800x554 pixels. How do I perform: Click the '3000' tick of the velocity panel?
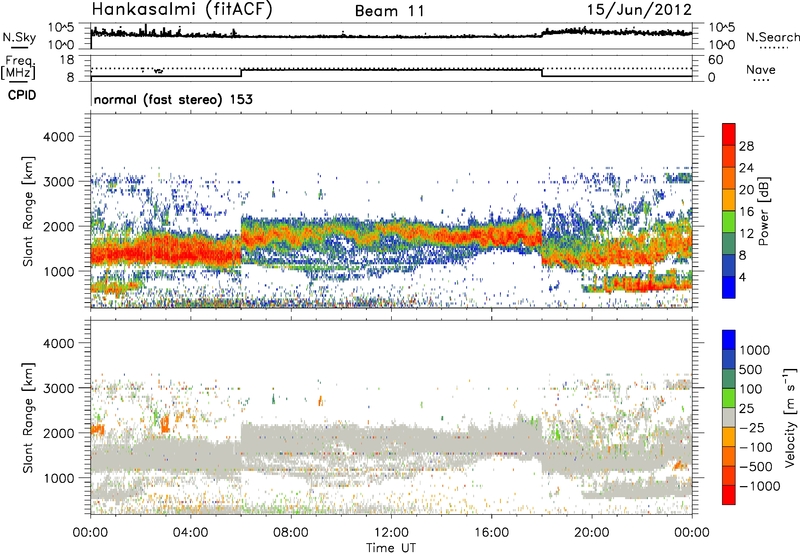coord(59,388)
